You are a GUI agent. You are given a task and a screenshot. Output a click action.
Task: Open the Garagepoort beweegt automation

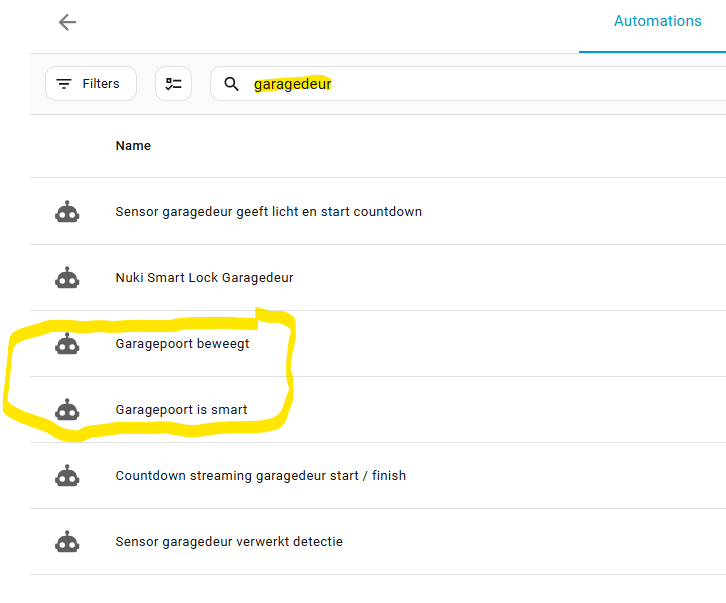click(x=182, y=344)
